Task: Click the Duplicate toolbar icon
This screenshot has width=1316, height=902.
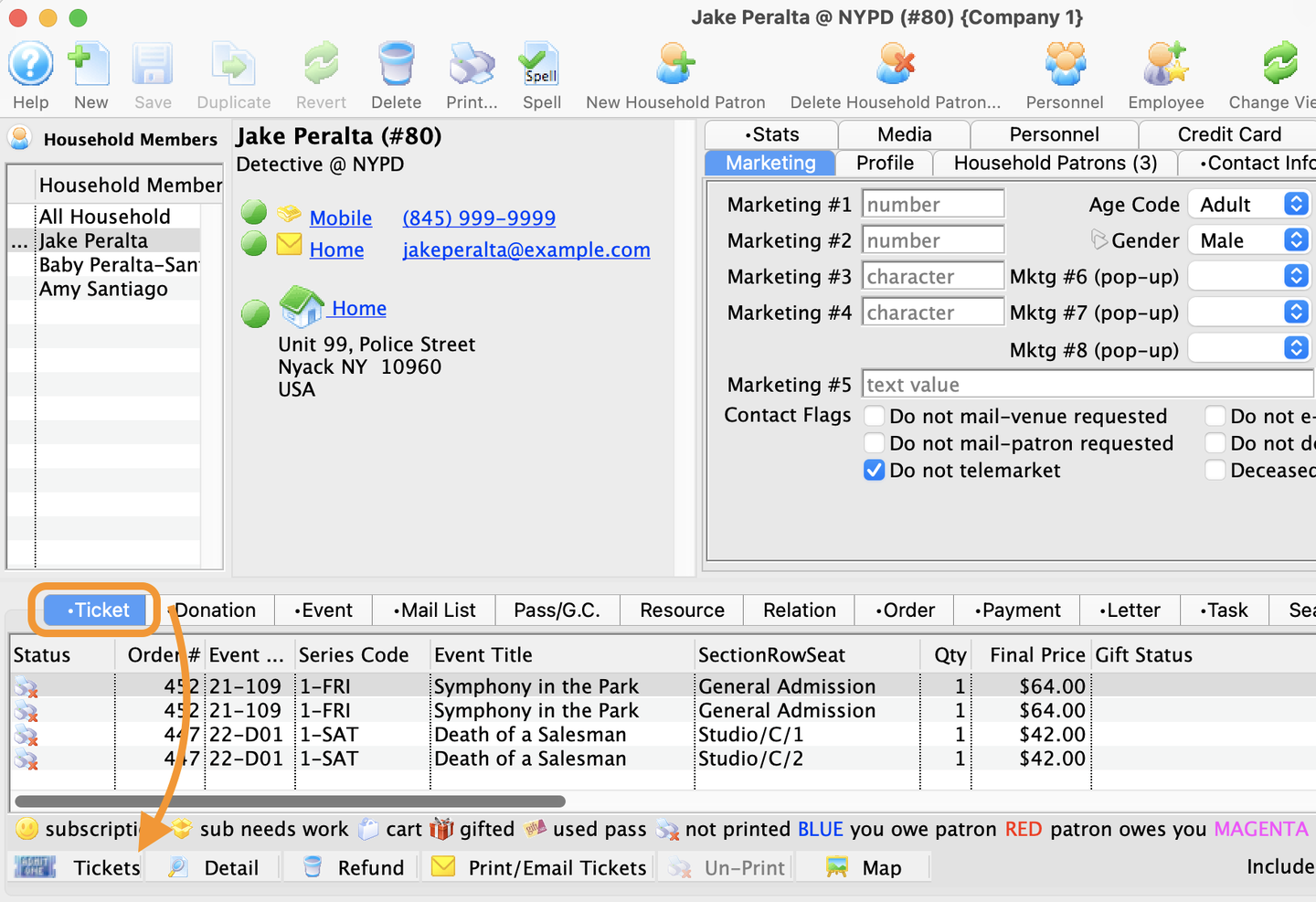Action: click(233, 65)
